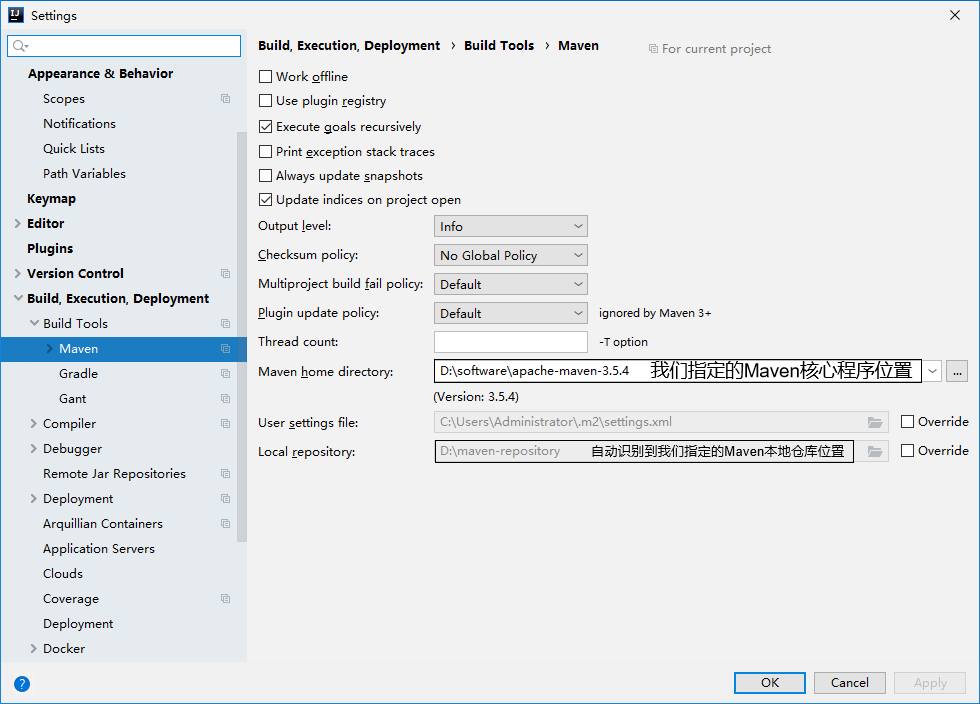
Task: Open the Checksum policy dropdown
Action: [511, 255]
